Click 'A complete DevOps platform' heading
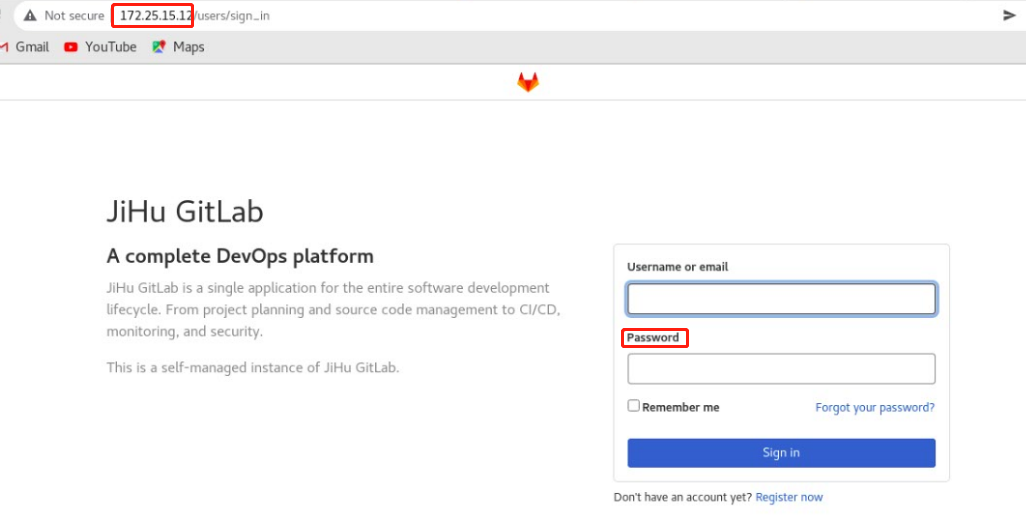 240,256
